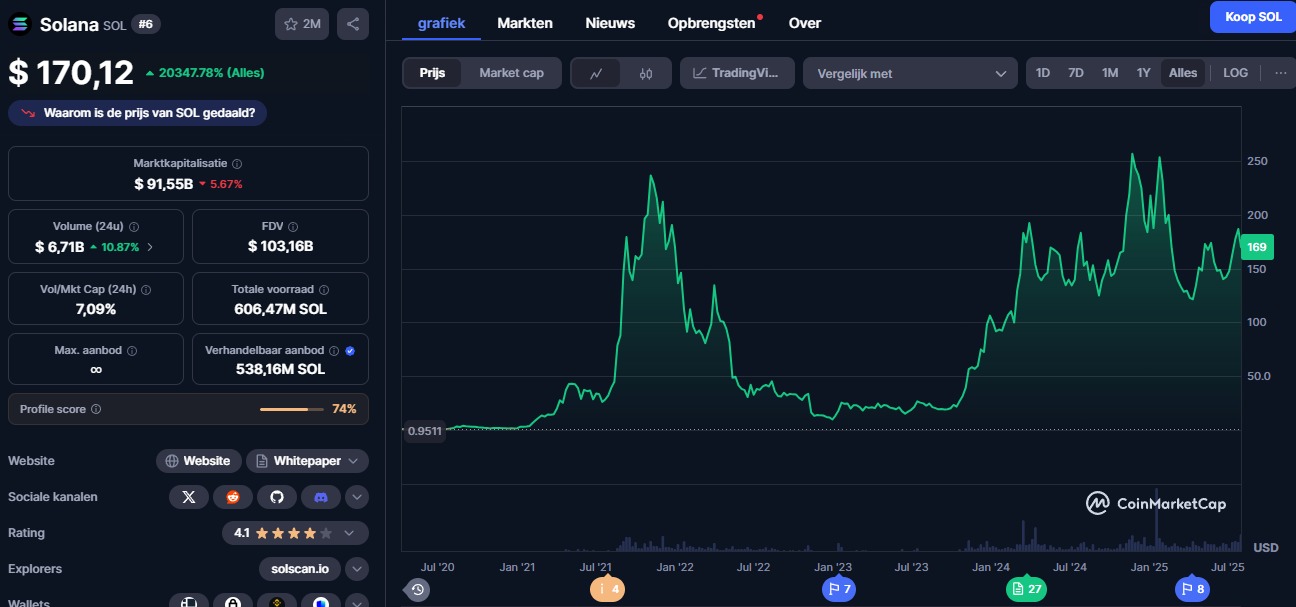Screen dimensions: 1296x607
Task: Set chart range to 1M
Action: coord(1110,73)
